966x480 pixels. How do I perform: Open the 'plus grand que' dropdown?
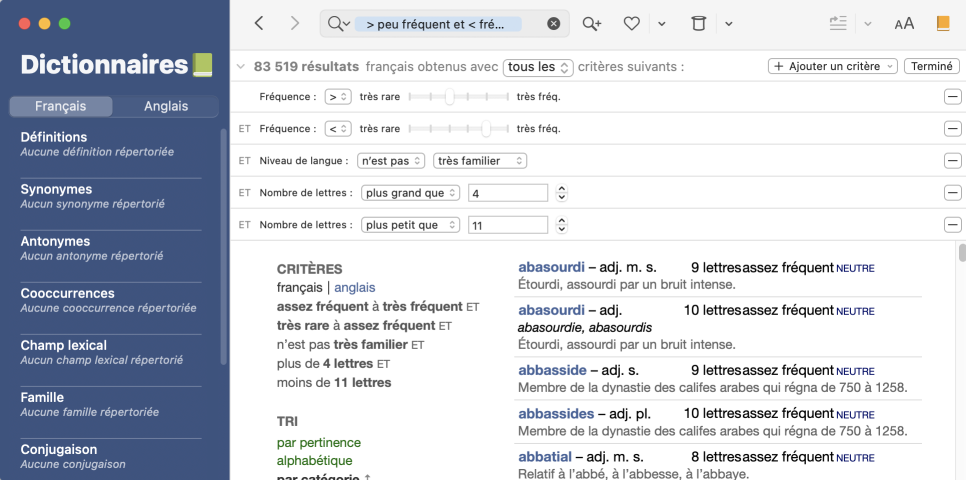[410, 193]
